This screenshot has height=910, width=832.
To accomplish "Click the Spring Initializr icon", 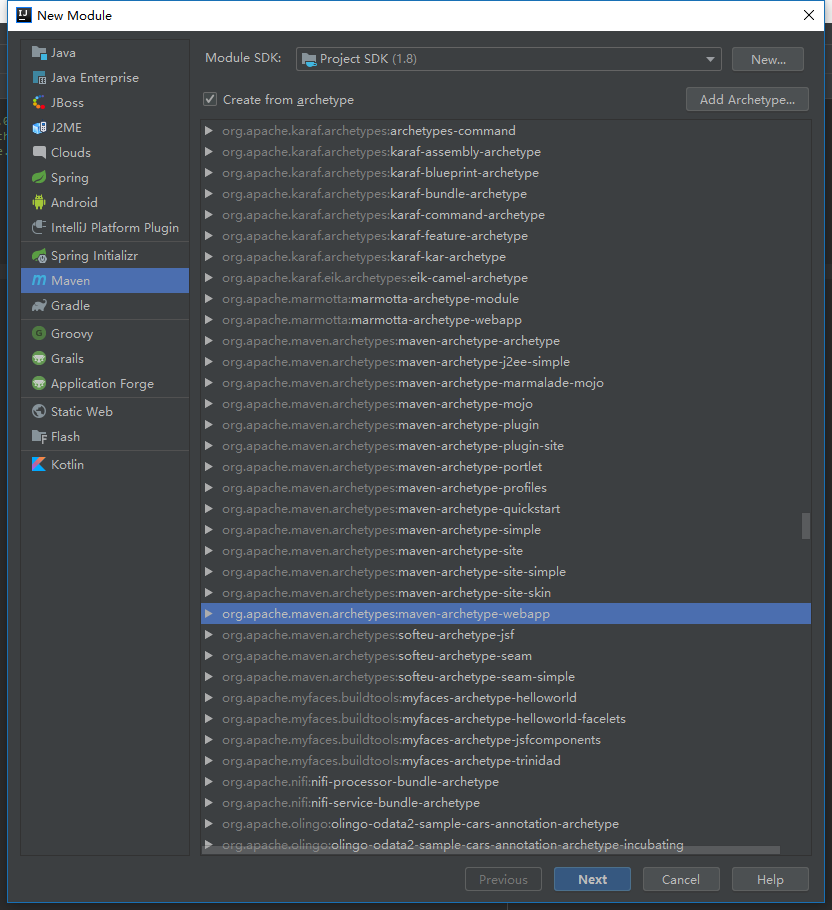I will tap(39, 255).
